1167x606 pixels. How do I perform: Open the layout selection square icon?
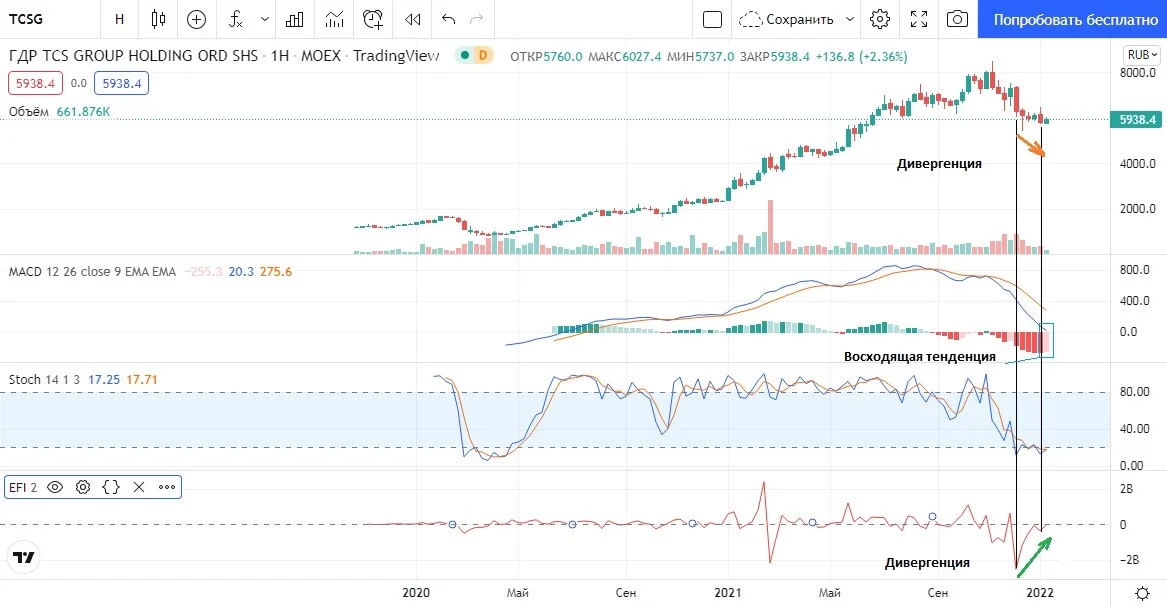(712, 19)
